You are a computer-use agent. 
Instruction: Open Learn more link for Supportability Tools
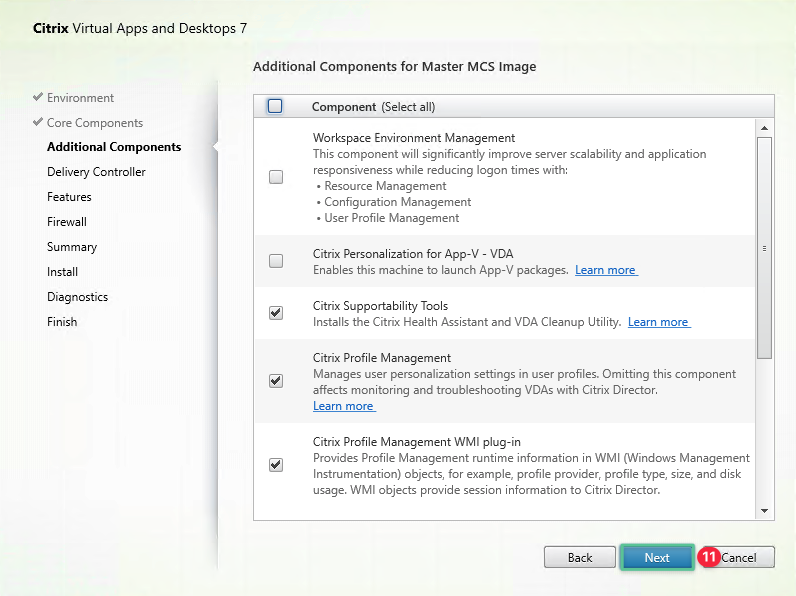click(658, 322)
